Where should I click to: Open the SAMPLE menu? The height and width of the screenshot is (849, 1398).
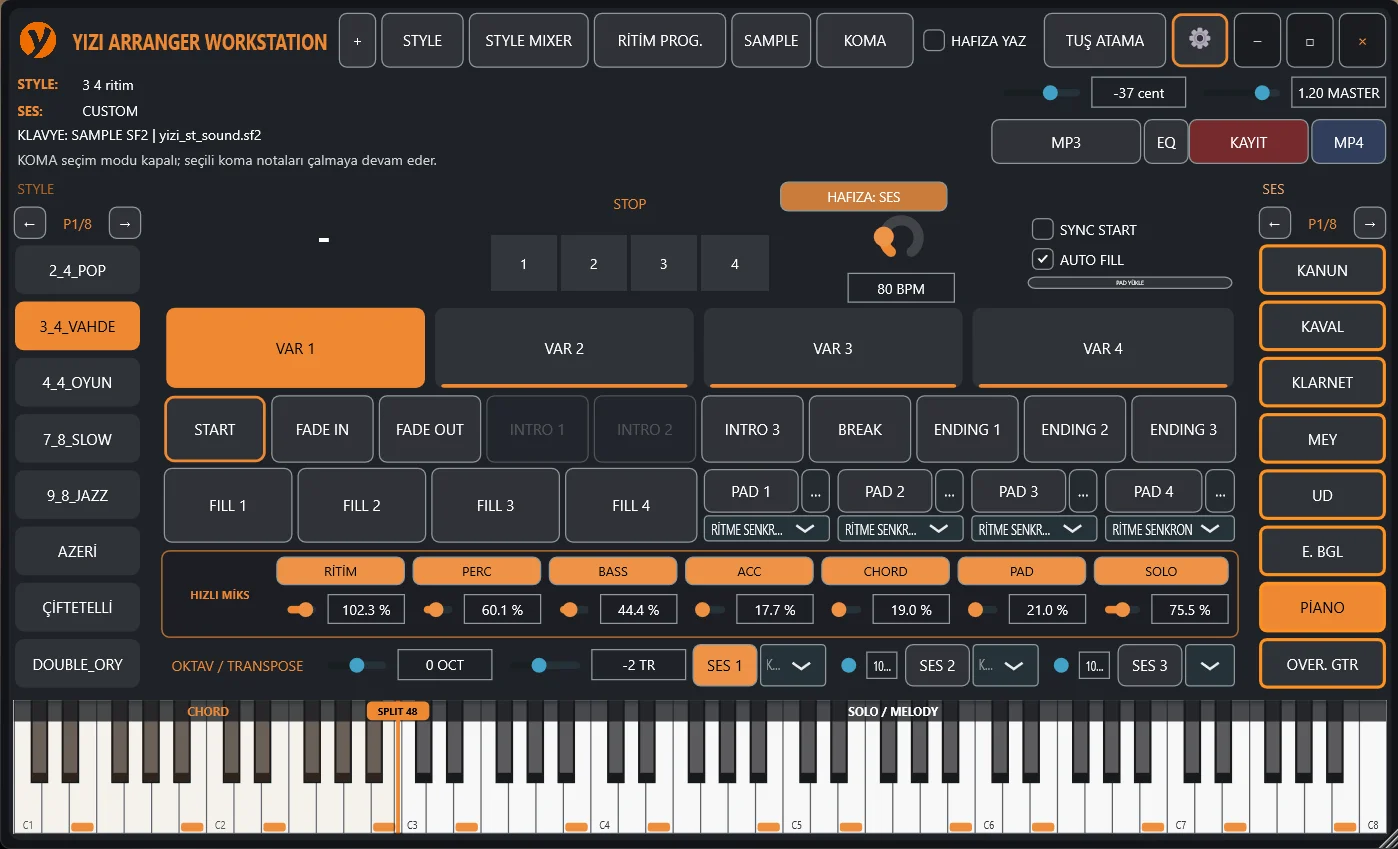coord(771,41)
